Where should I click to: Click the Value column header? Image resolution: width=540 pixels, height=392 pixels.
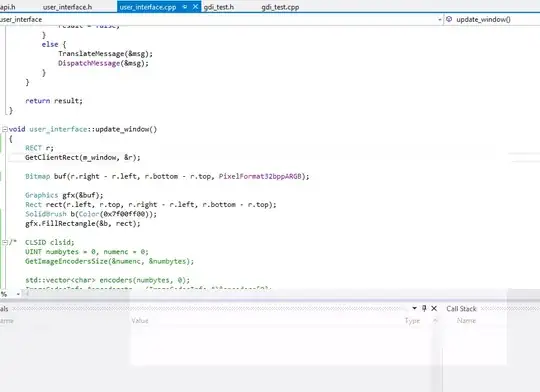pos(140,321)
